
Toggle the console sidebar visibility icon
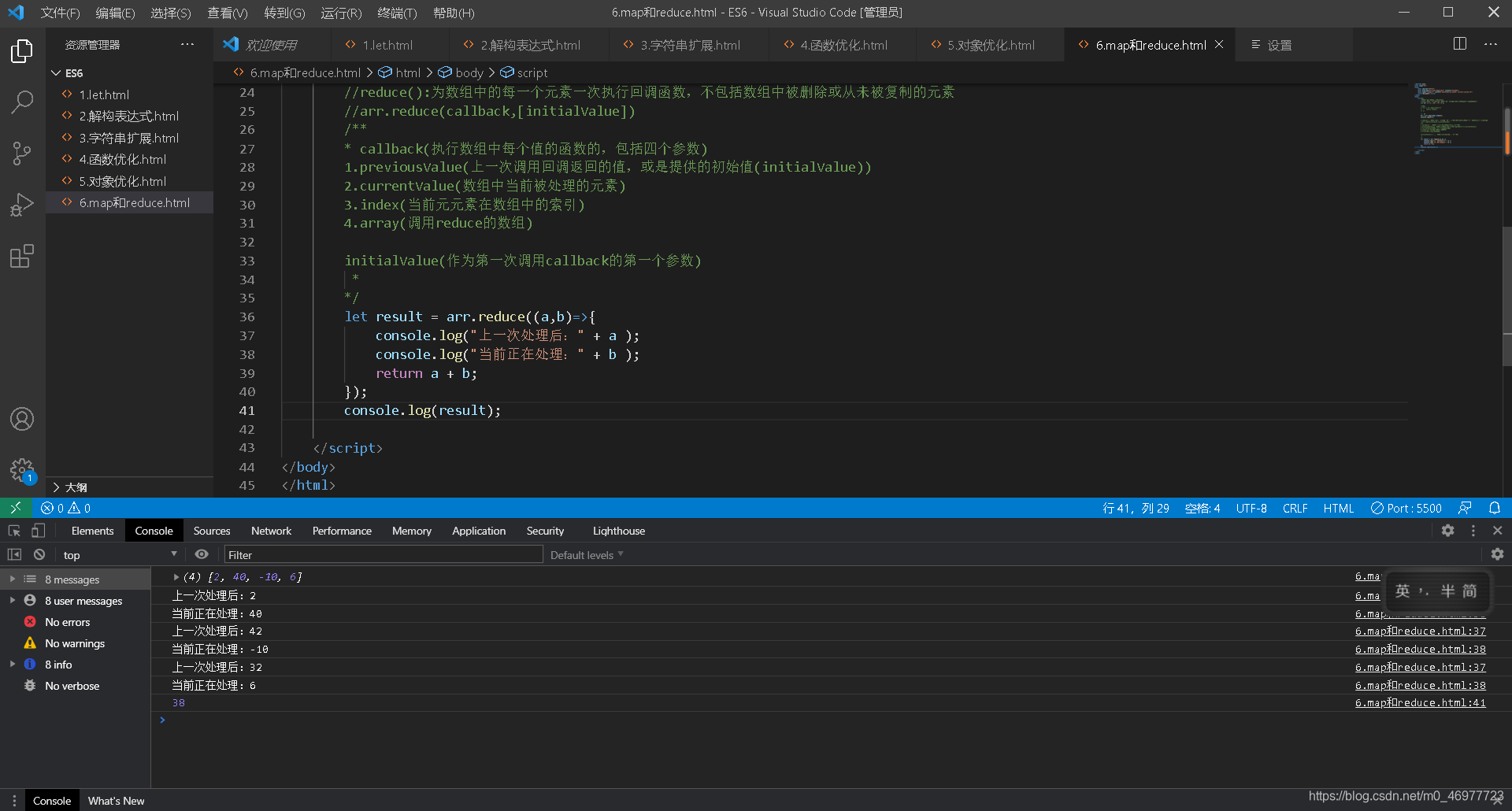coord(14,554)
